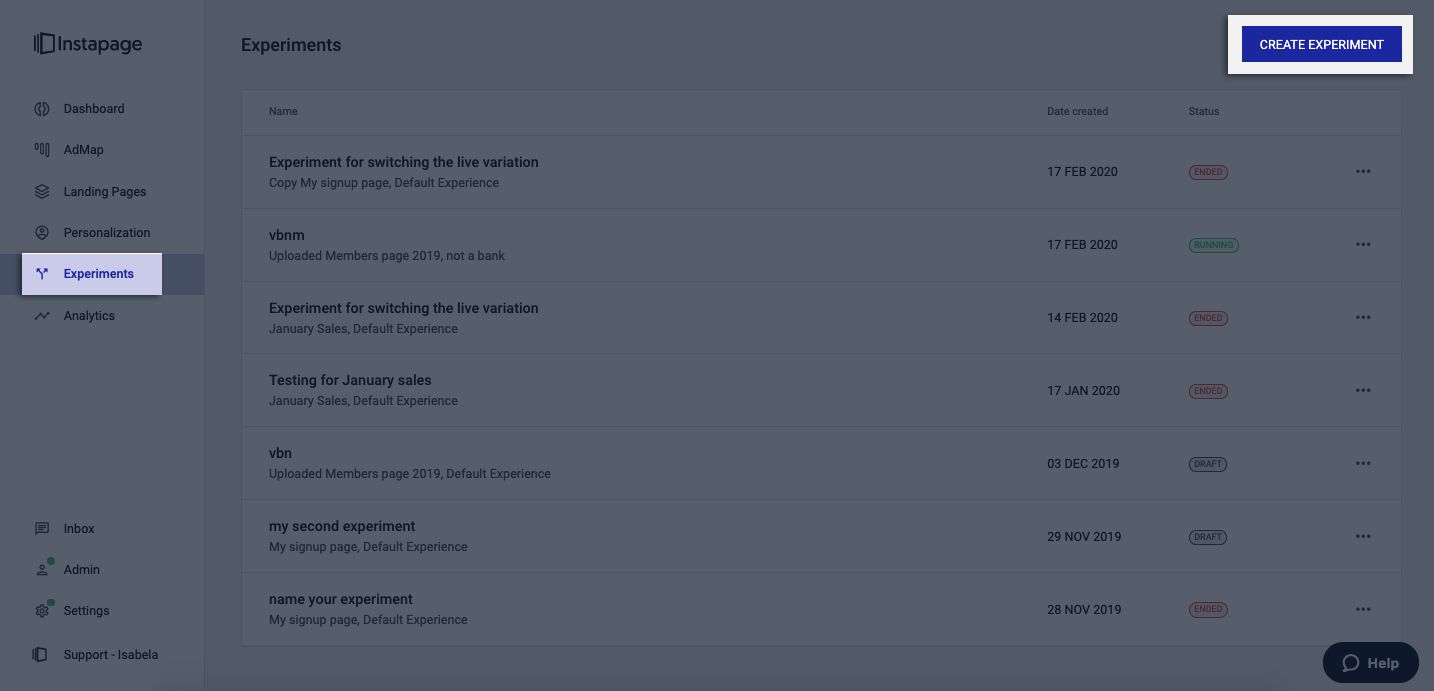Click the Settings gear icon
Image resolution: width=1434 pixels, height=691 pixels.
(42, 611)
